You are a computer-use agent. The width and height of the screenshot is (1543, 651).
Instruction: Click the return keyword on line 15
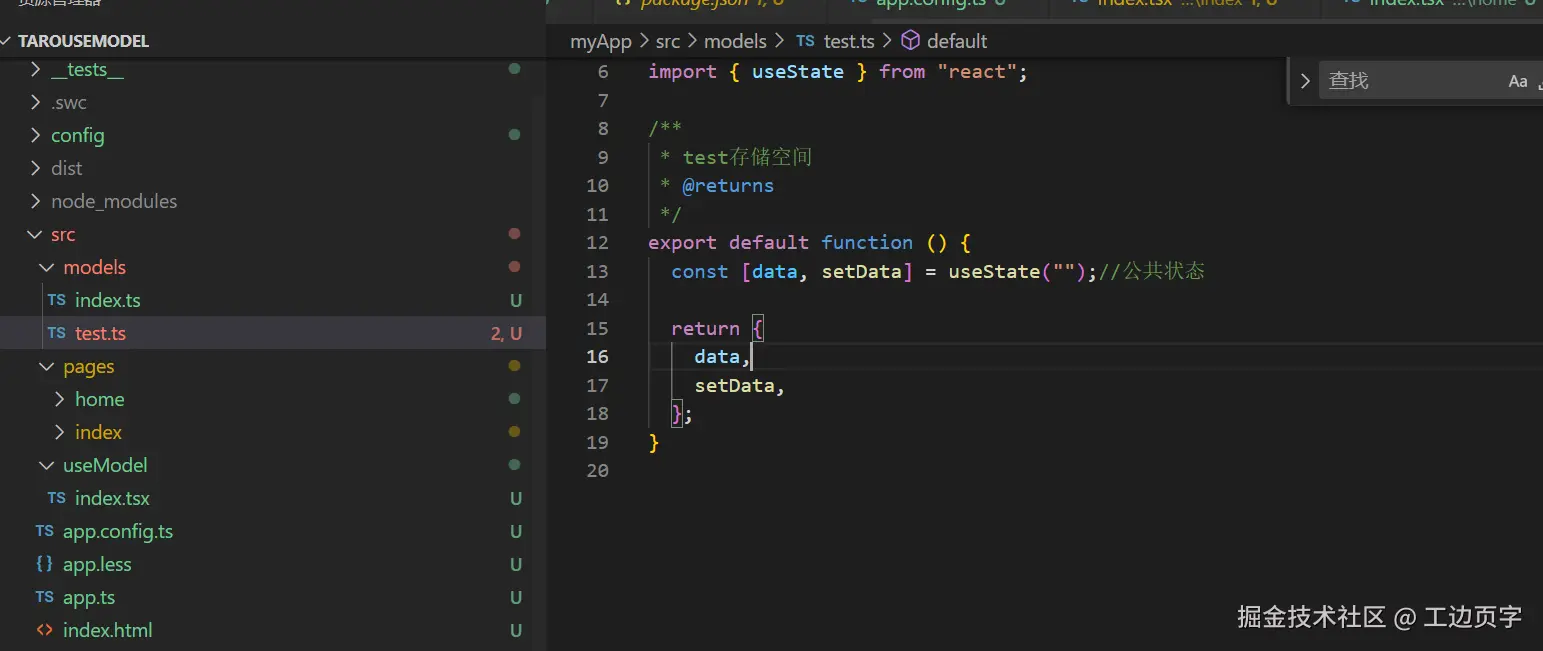705,329
